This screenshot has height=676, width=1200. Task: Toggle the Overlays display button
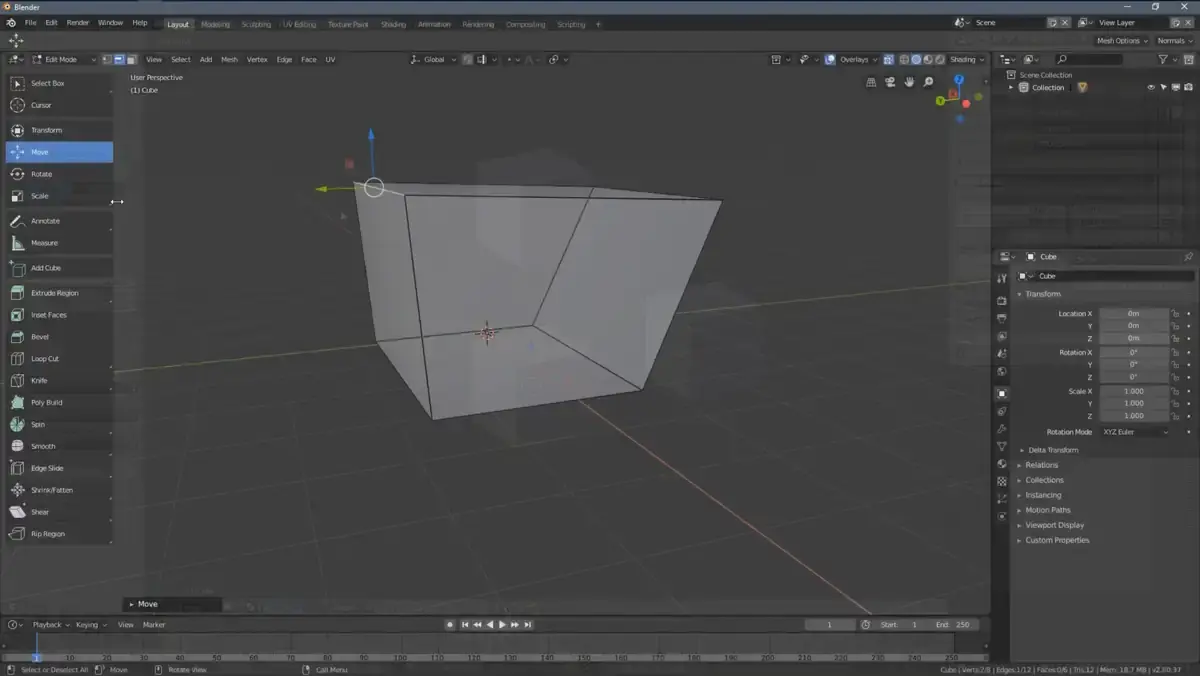(848, 60)
